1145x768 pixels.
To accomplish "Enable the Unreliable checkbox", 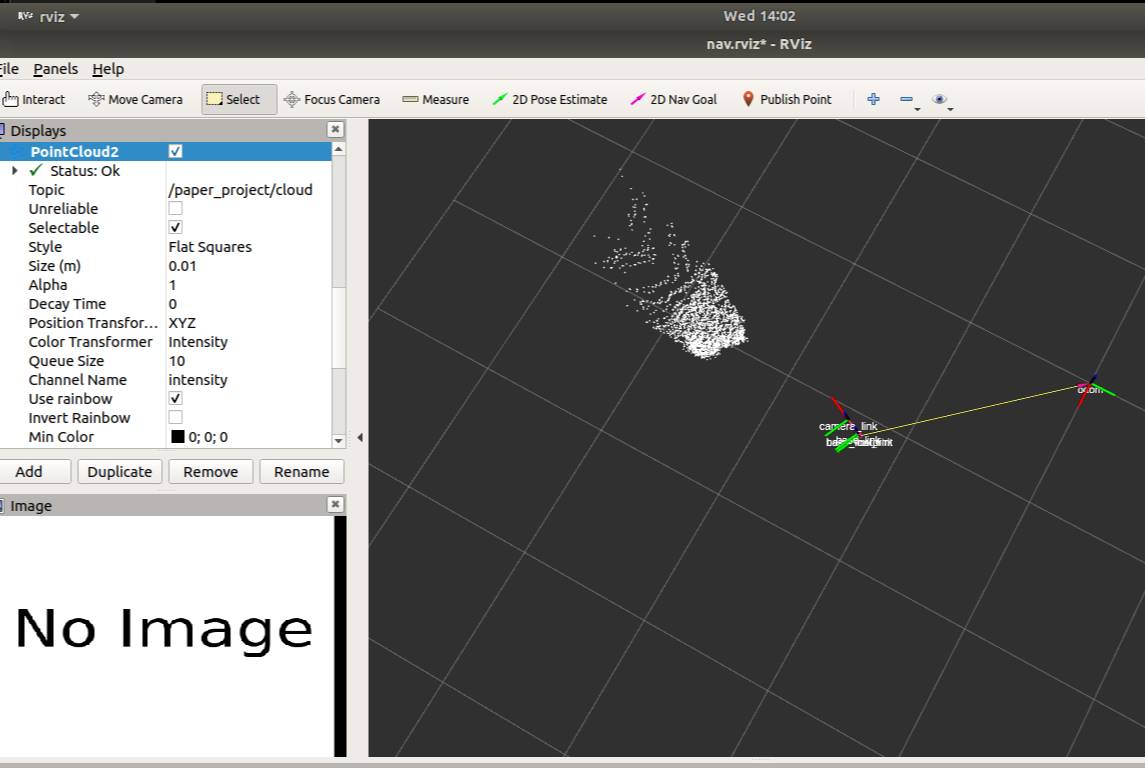I will click(x=175, y=208).
